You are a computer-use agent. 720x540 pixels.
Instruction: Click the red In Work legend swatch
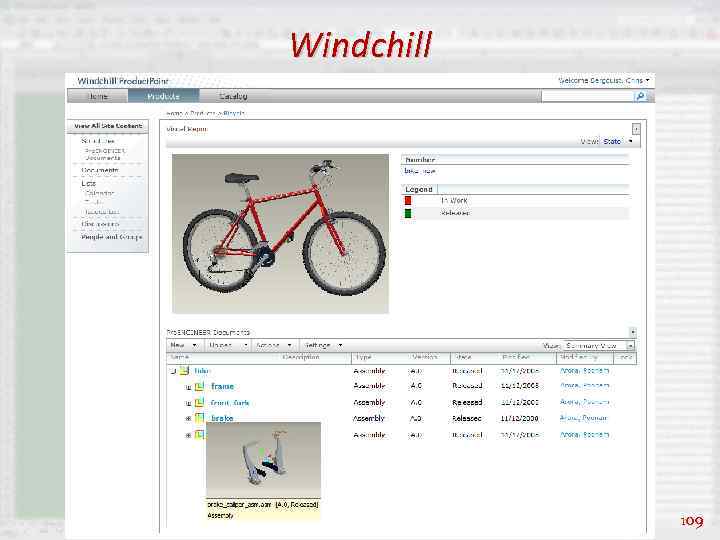pyautogui.click(x=408, y=201)
